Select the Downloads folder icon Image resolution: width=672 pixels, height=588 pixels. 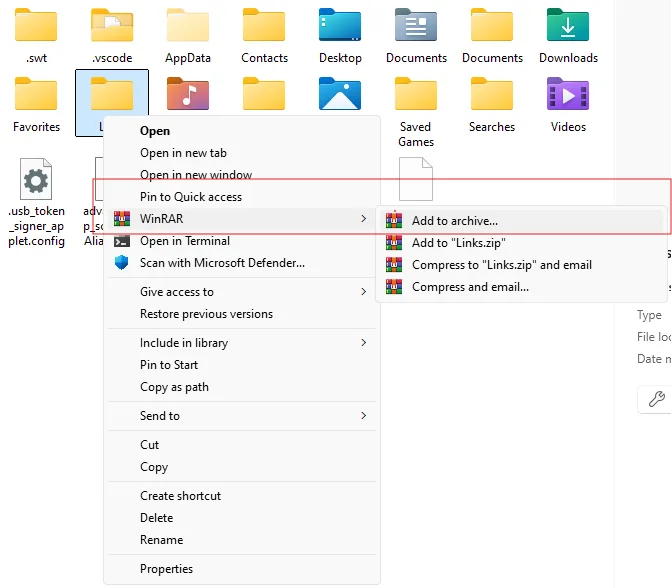click(x=568, y=24)
